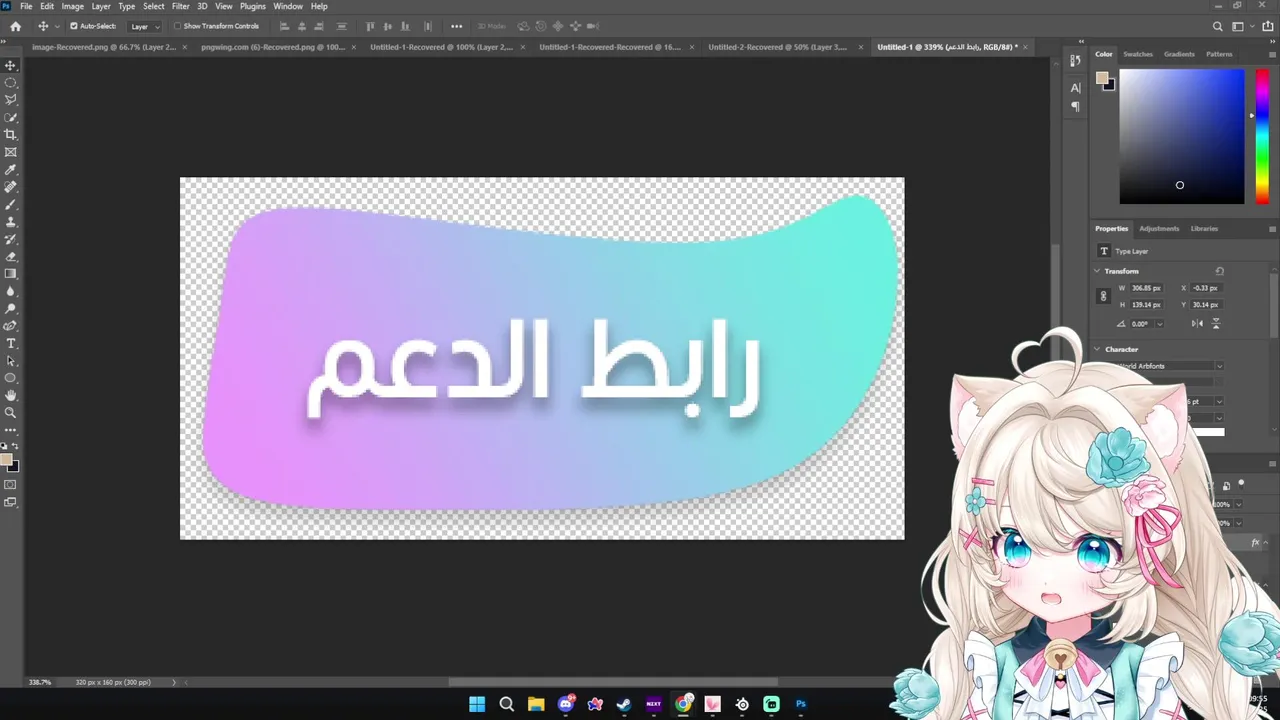Select the Dodge tool
The height and width of the screenshot is (720, 1280).
click(11, 309)
